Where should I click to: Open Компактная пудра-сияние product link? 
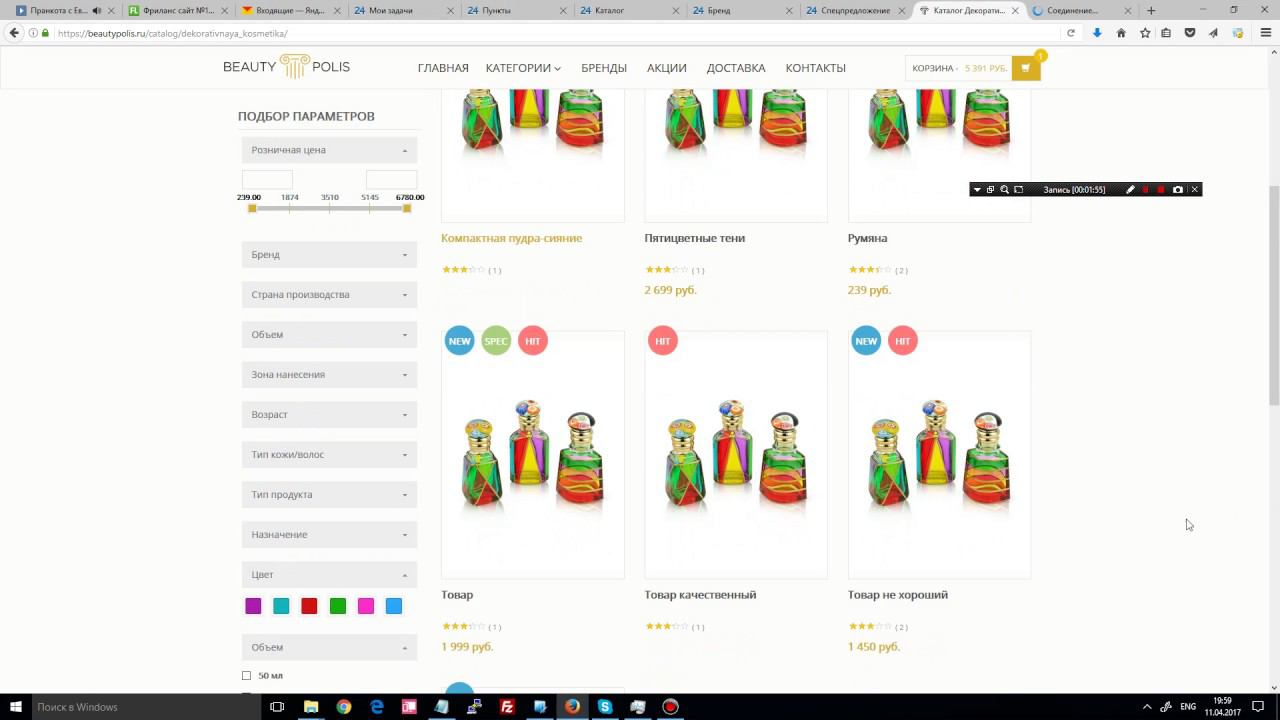(511, 238)
